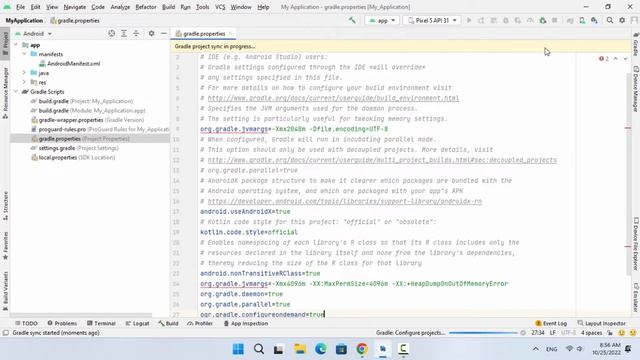The height and width of the screenshot is (360, 640).
Task: Open the VCS menu
Action: pos(220,7)
